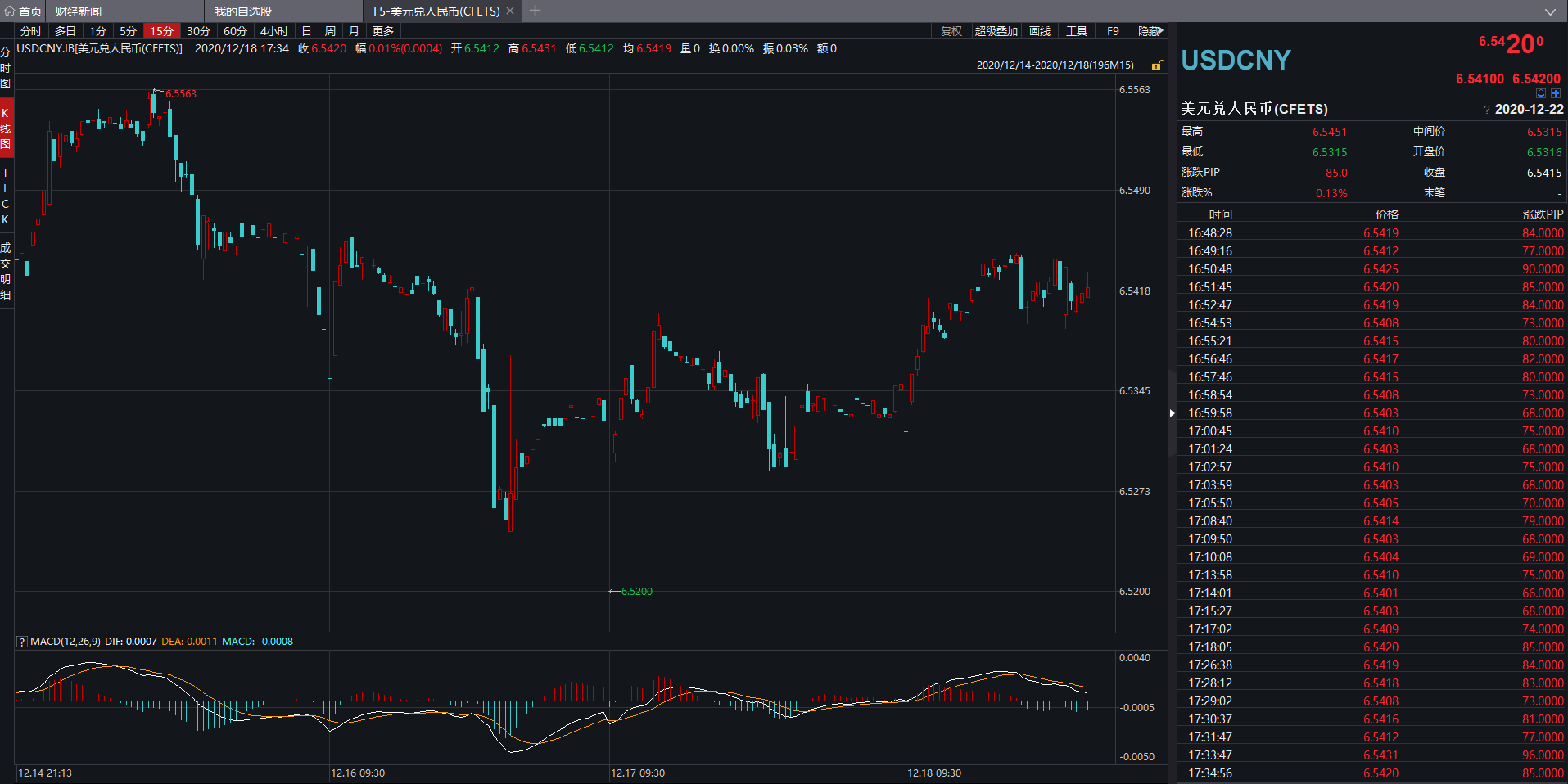Open the 画线 drawing tools
This screenshot has width=1568, height=784.
(1040, 31)
